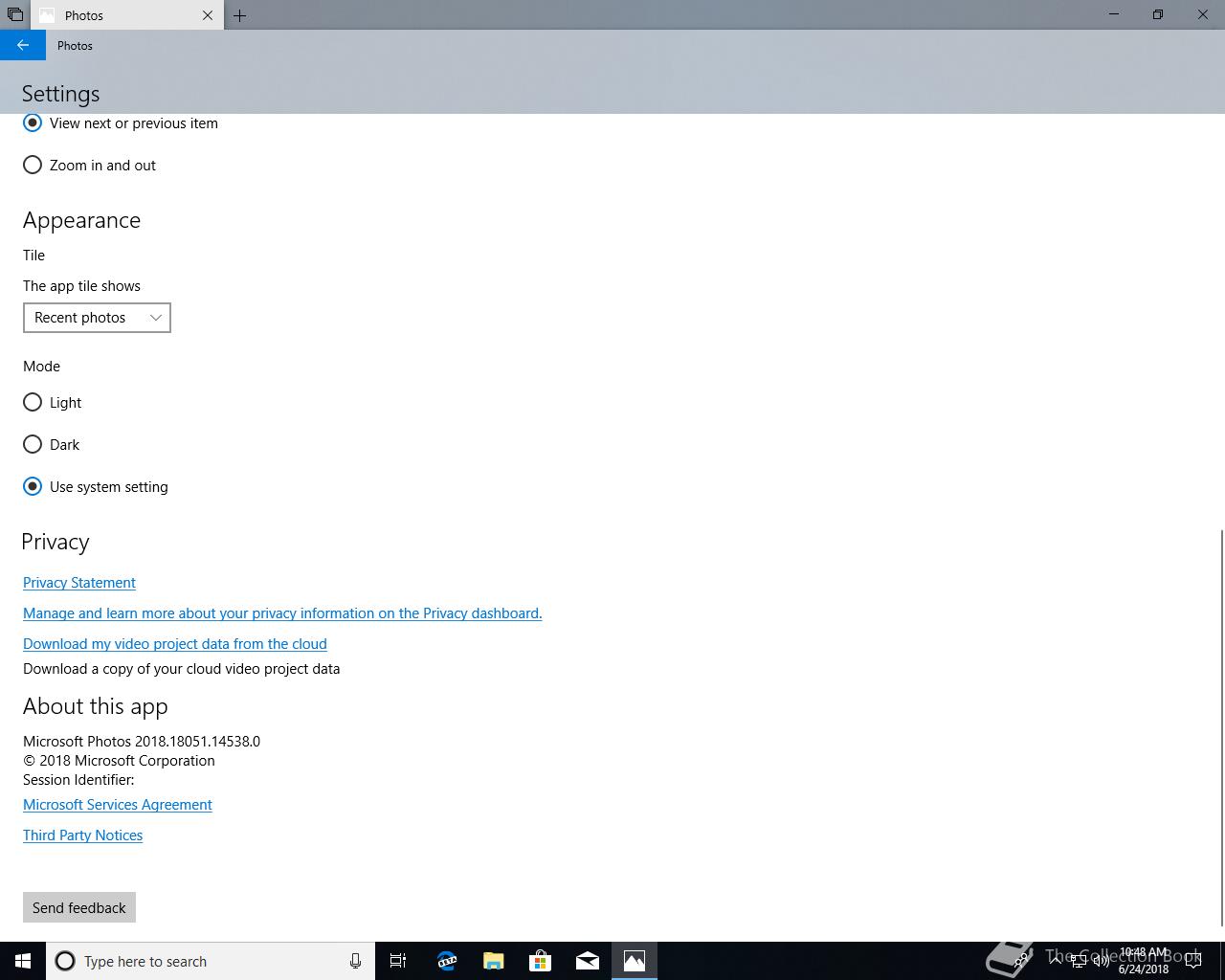Open the Privacy dashboard link
This screenshot has height=980, width=1225.
(x=282, y=613)
